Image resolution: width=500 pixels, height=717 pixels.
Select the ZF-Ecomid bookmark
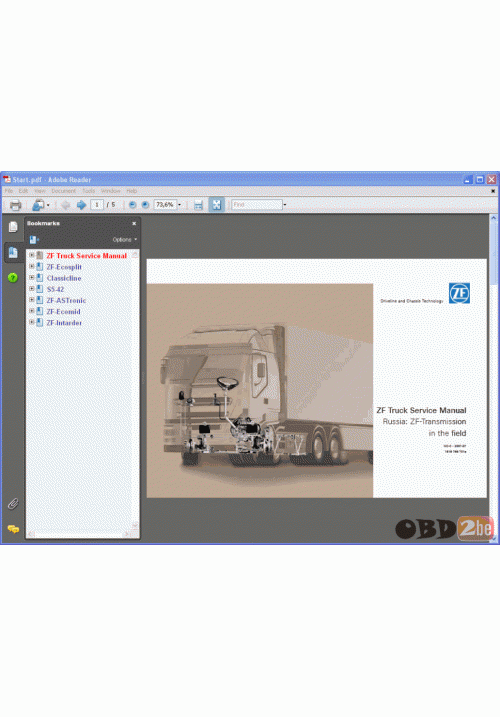pos(64,311)
